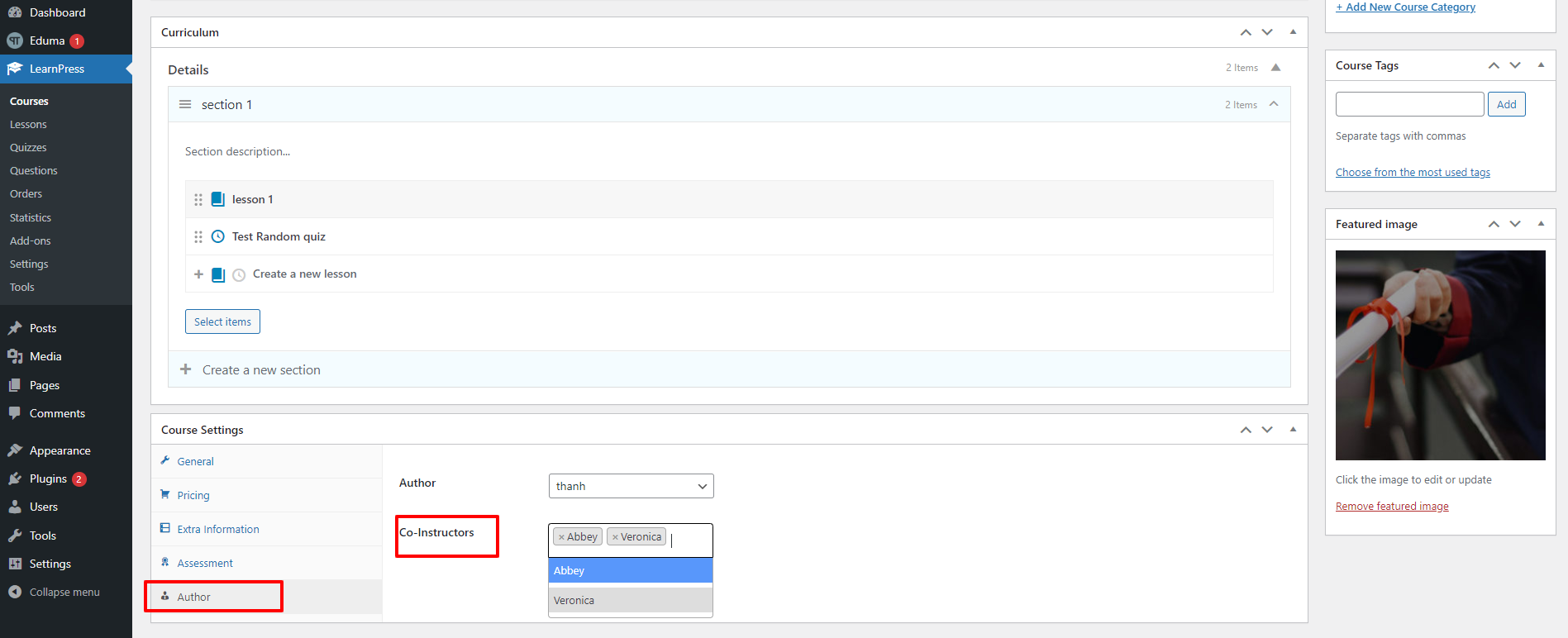Open the Quizzes submenu

click(28, 147)
